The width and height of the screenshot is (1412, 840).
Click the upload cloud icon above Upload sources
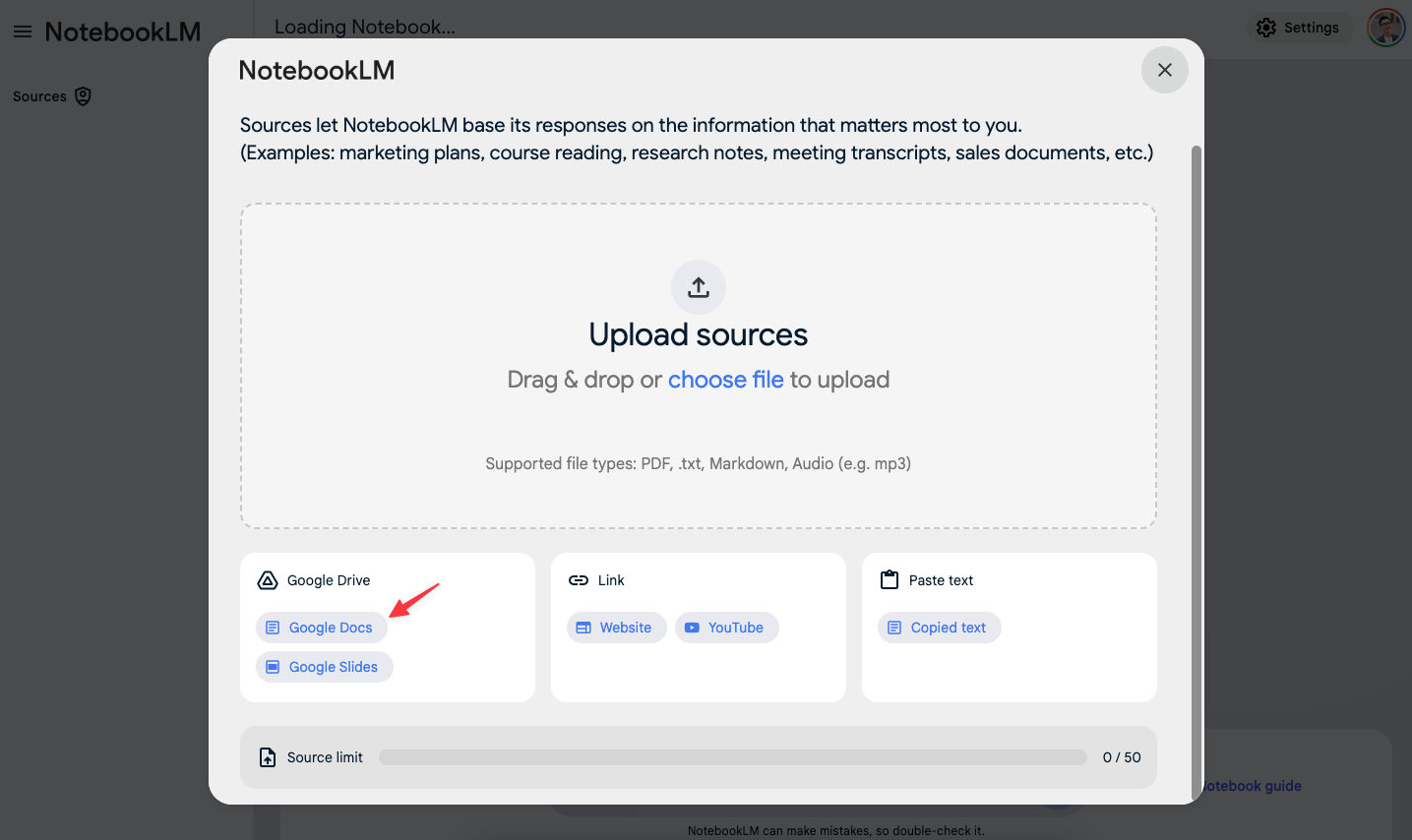[698, 286]
